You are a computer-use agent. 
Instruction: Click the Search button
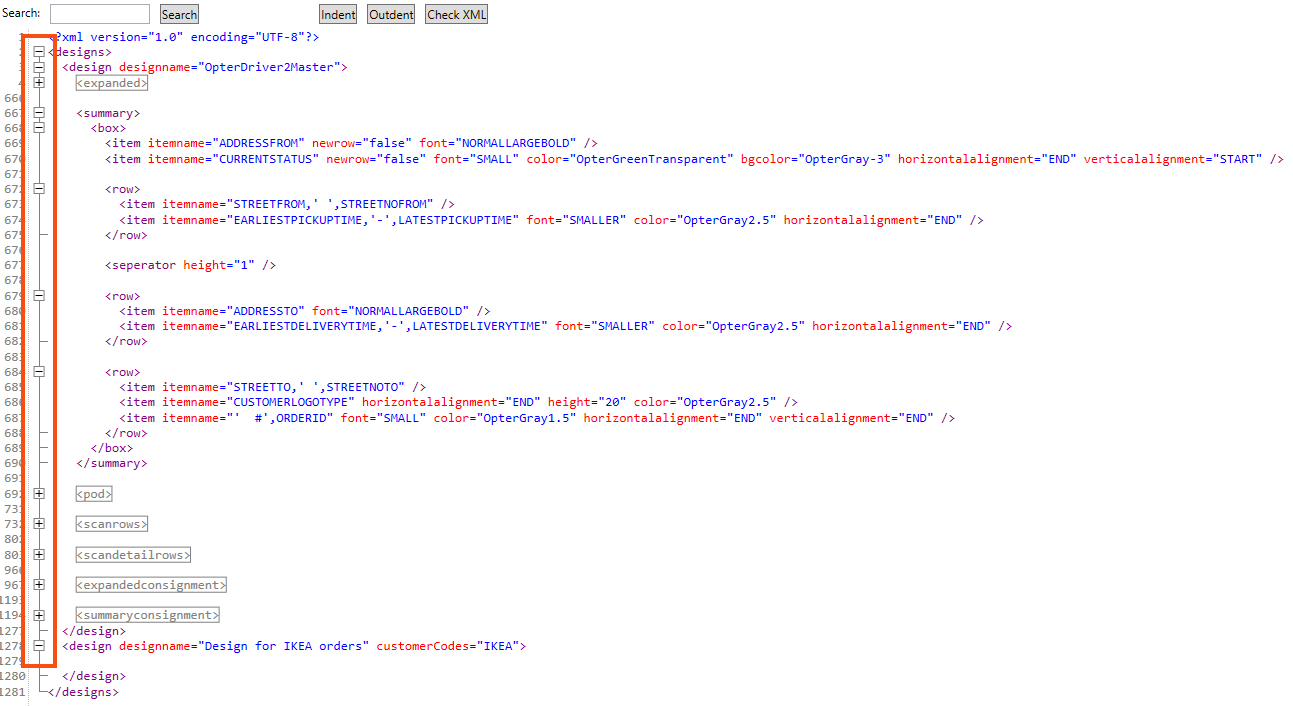(179, 14)
